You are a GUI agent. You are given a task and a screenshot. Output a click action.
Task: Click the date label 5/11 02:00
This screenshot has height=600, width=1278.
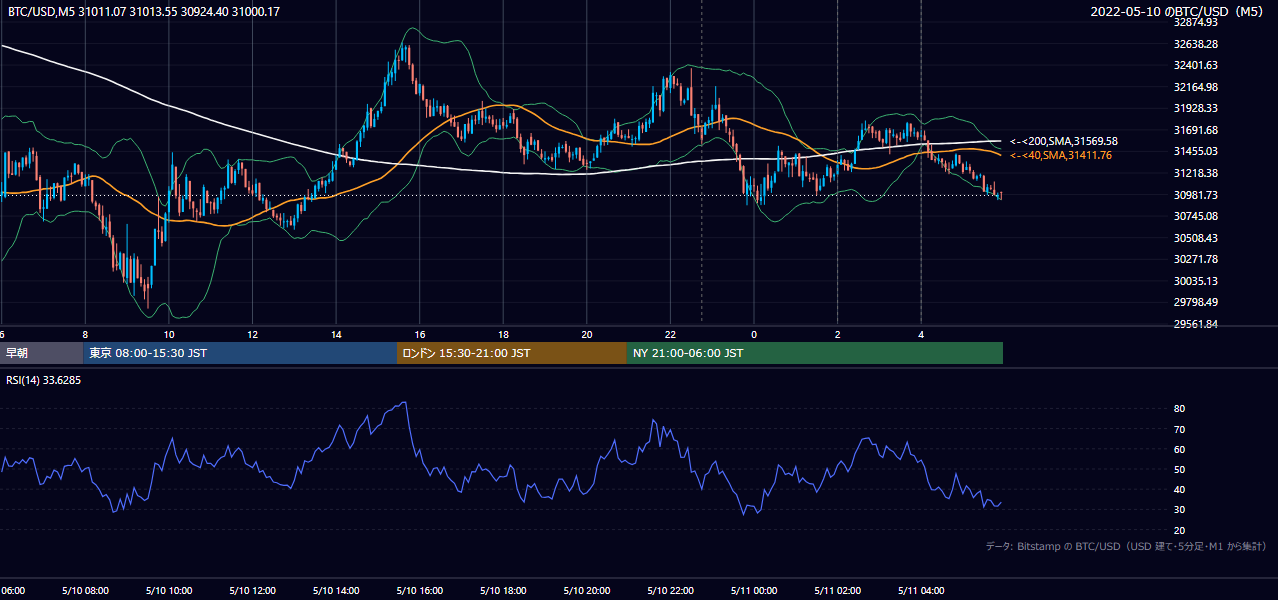[837, 591]
